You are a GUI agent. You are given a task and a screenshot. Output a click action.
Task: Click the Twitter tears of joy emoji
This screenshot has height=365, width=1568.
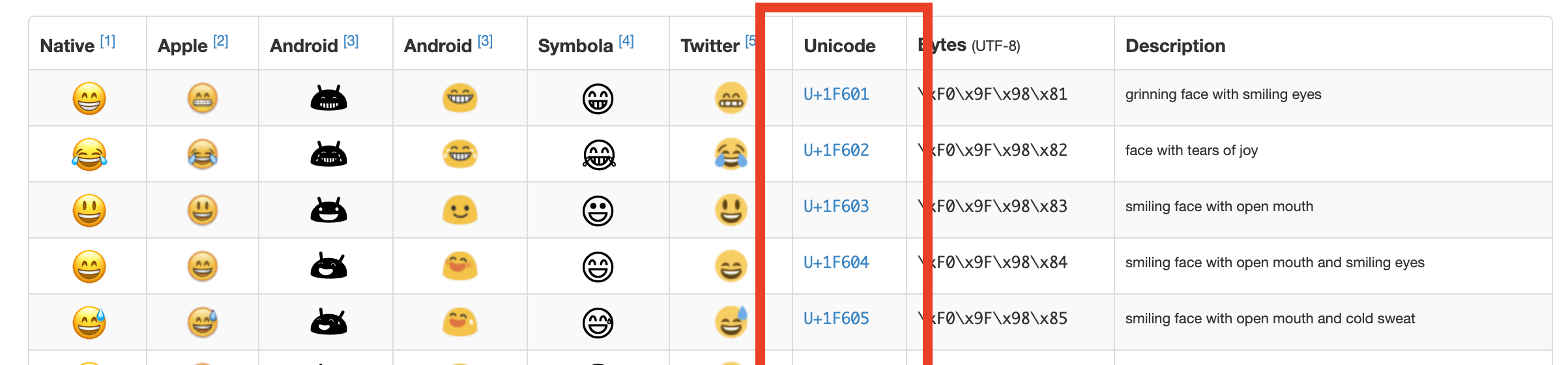[731, 154]
